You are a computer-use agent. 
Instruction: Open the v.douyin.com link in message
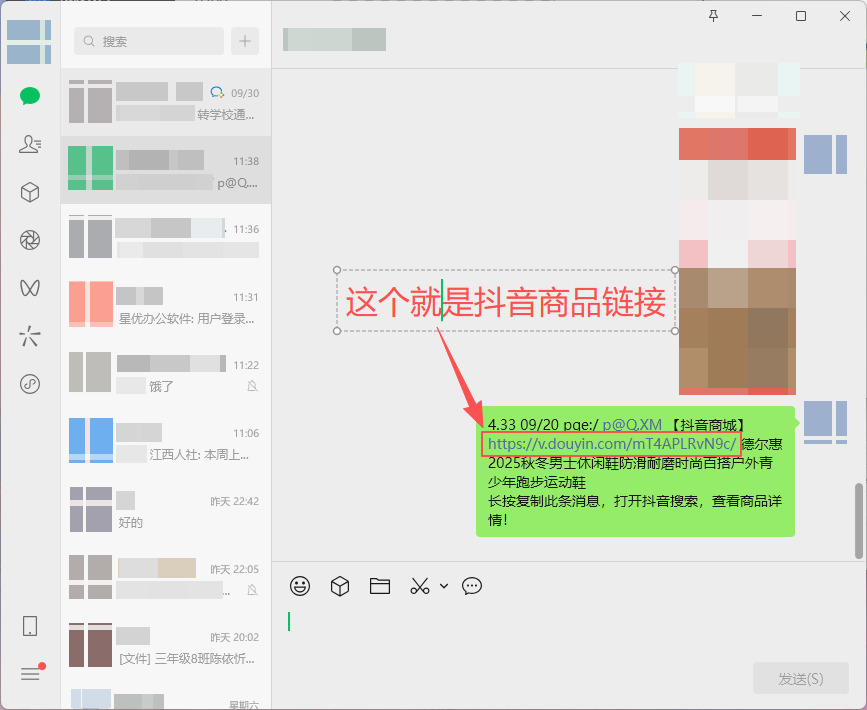(x=612, y=444)
